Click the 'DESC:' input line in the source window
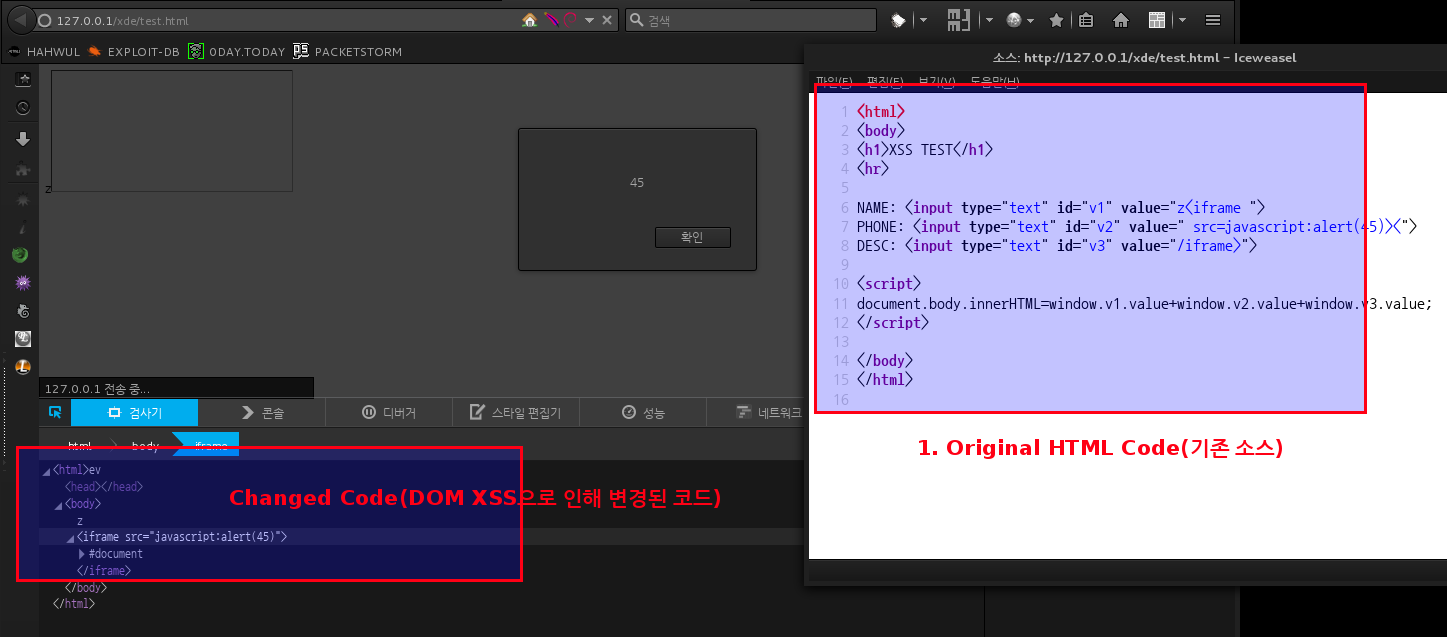 click(x=1057, y=246)
